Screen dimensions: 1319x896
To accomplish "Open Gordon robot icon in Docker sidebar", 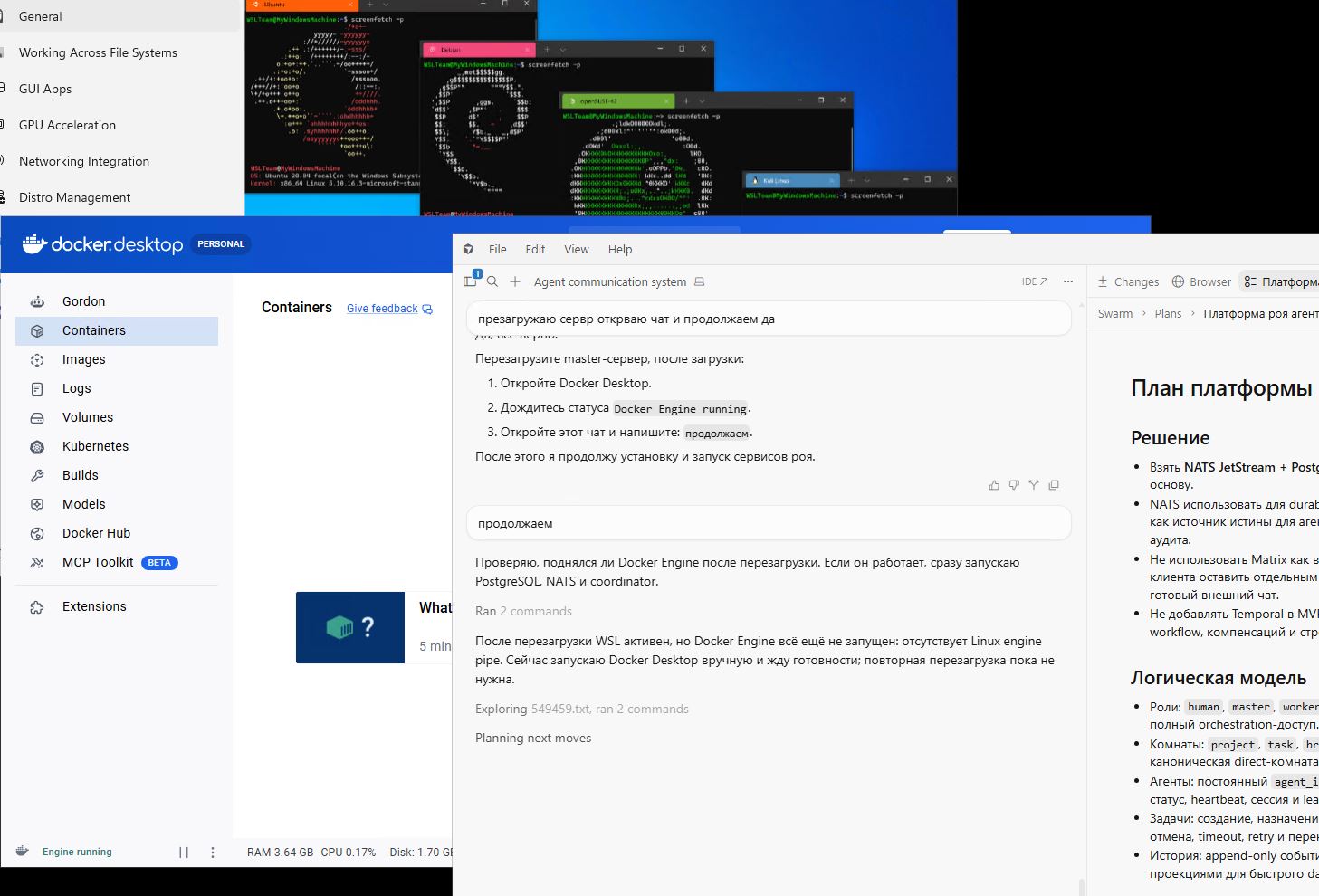I will click(x=37, y=301).
